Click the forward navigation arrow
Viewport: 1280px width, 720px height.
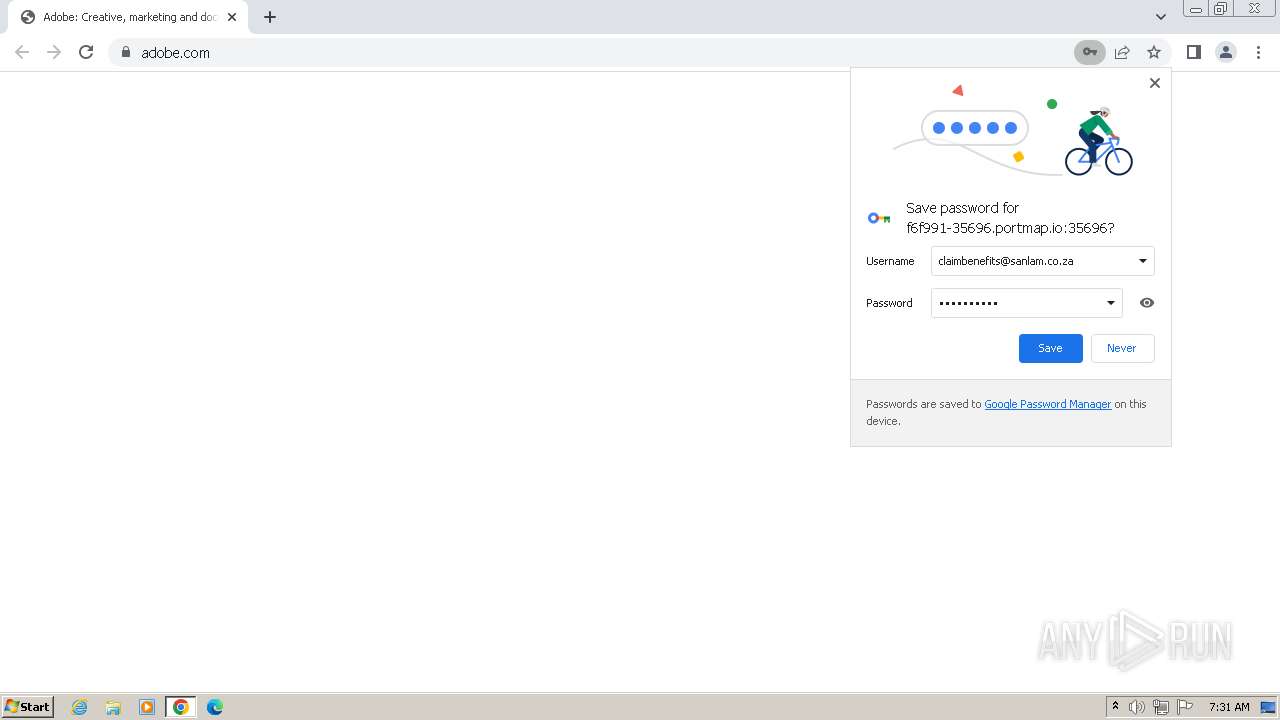(x=54, y=52)
